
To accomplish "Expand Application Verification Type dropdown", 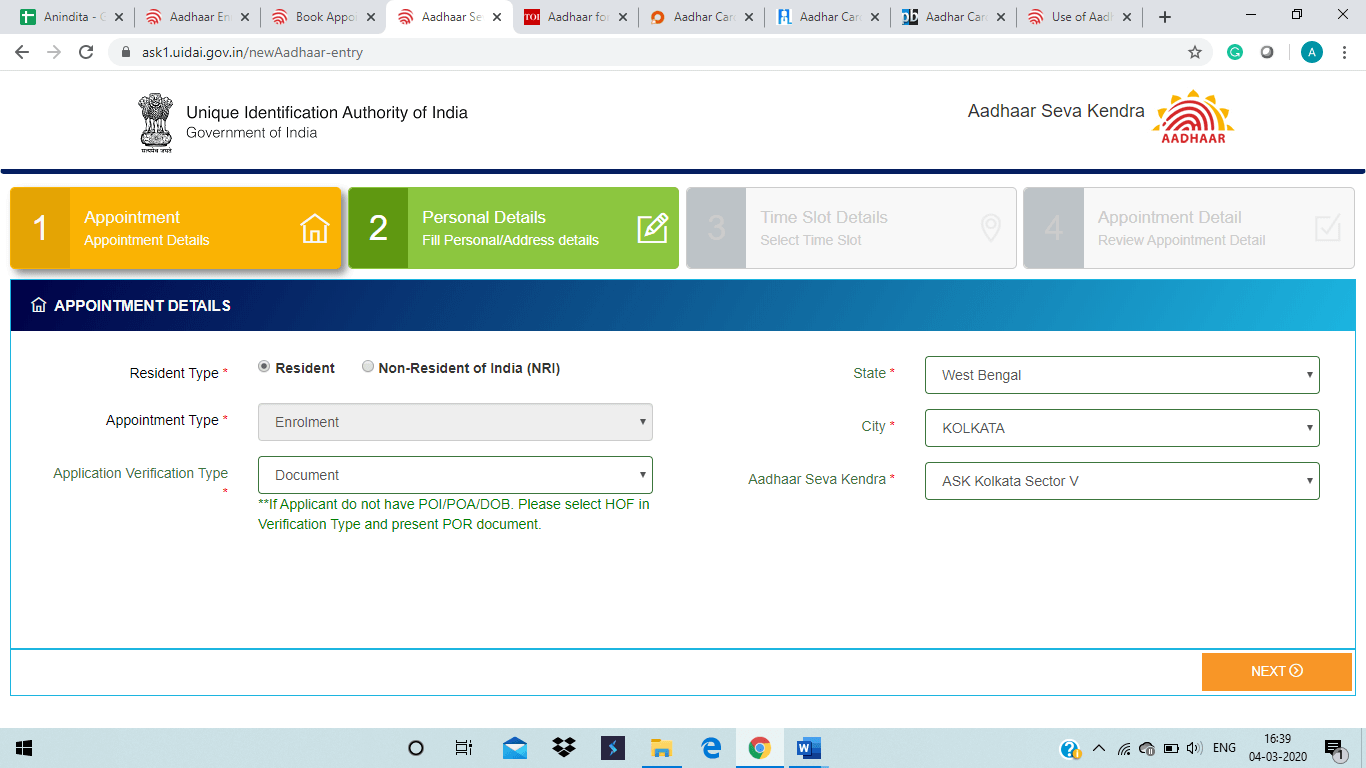I will pyautogui.click(x=455, y=475).
